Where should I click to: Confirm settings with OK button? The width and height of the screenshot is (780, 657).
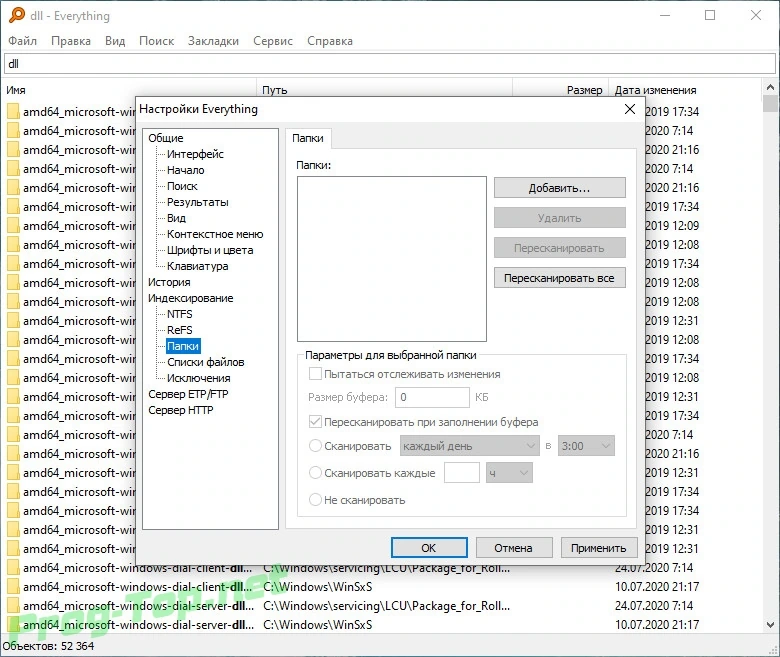(429, 548)
